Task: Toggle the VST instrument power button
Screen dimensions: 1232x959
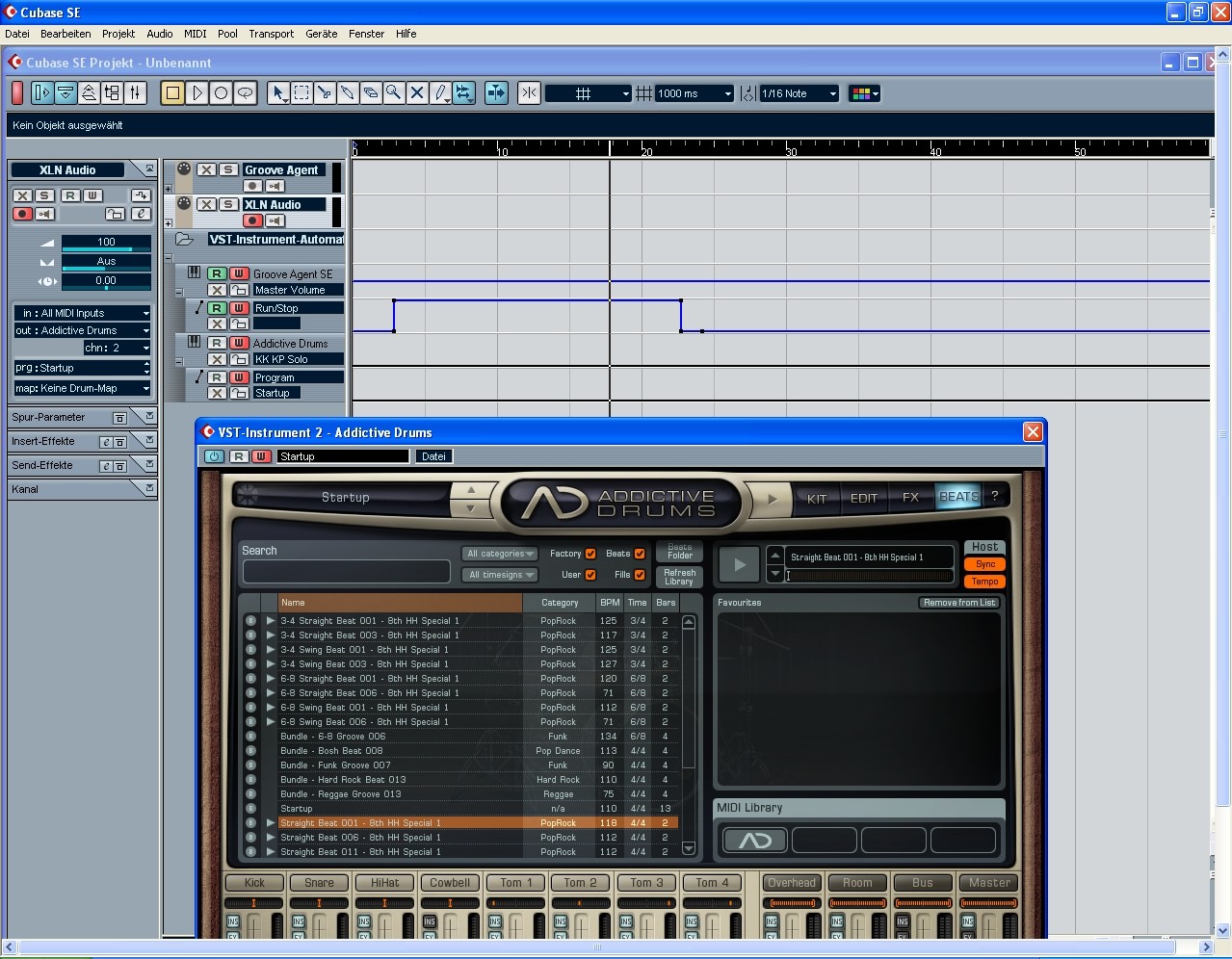Action: pos(214,456)
